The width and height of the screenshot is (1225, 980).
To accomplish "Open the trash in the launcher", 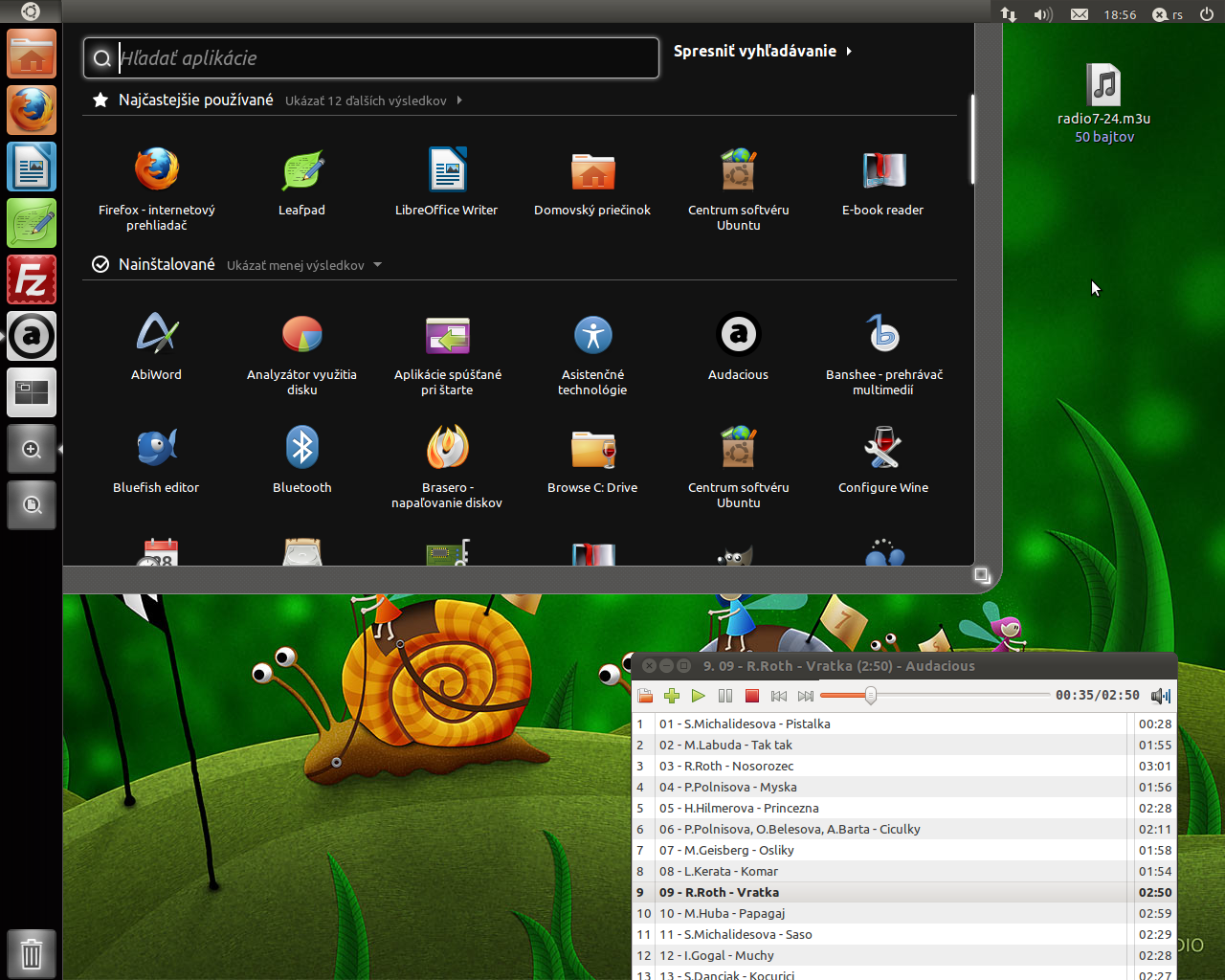I will tap(32, 953).
